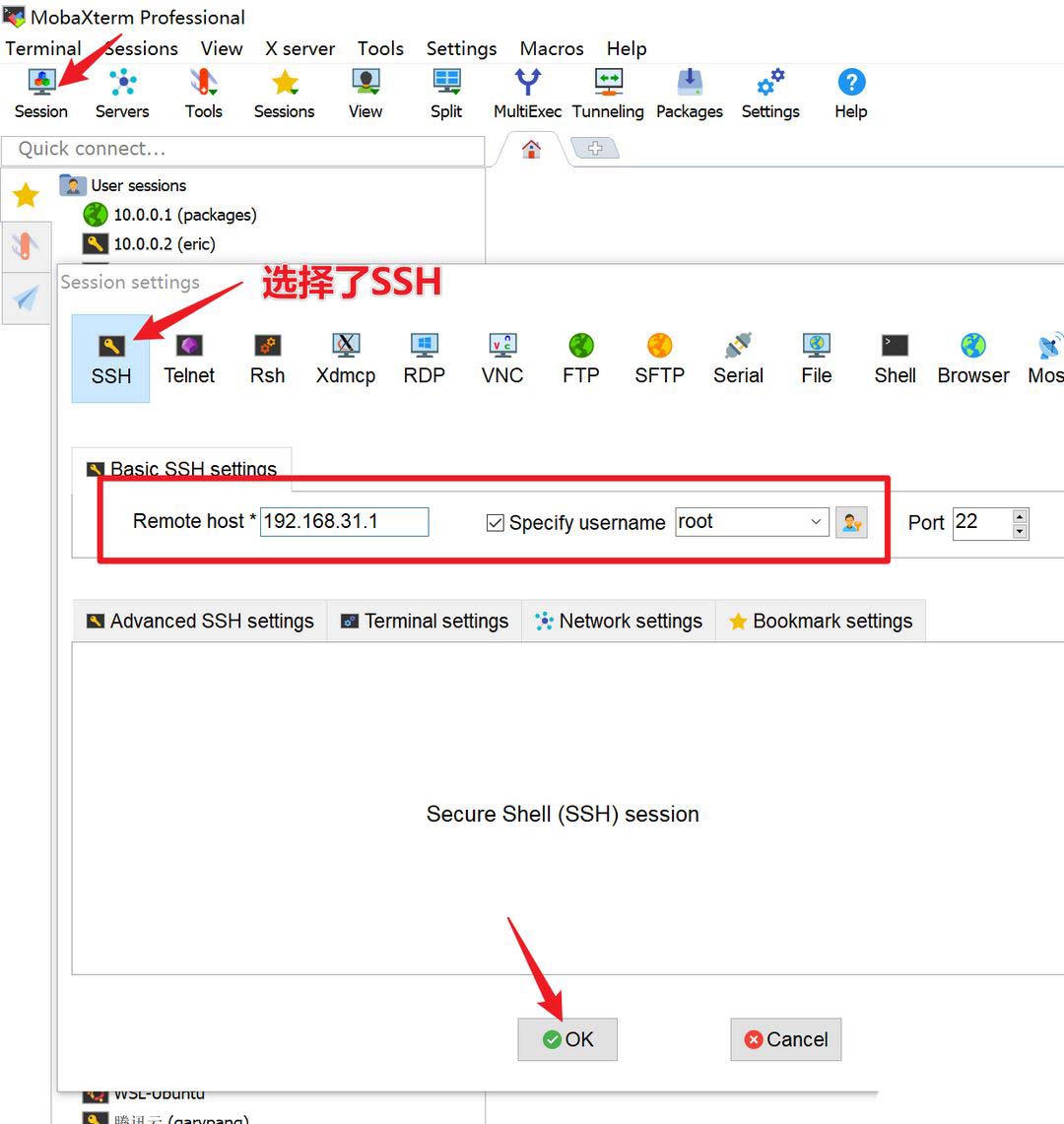1064x1124 pixels.
Task: Click the Remote host input field
Action: click(344, 522)
